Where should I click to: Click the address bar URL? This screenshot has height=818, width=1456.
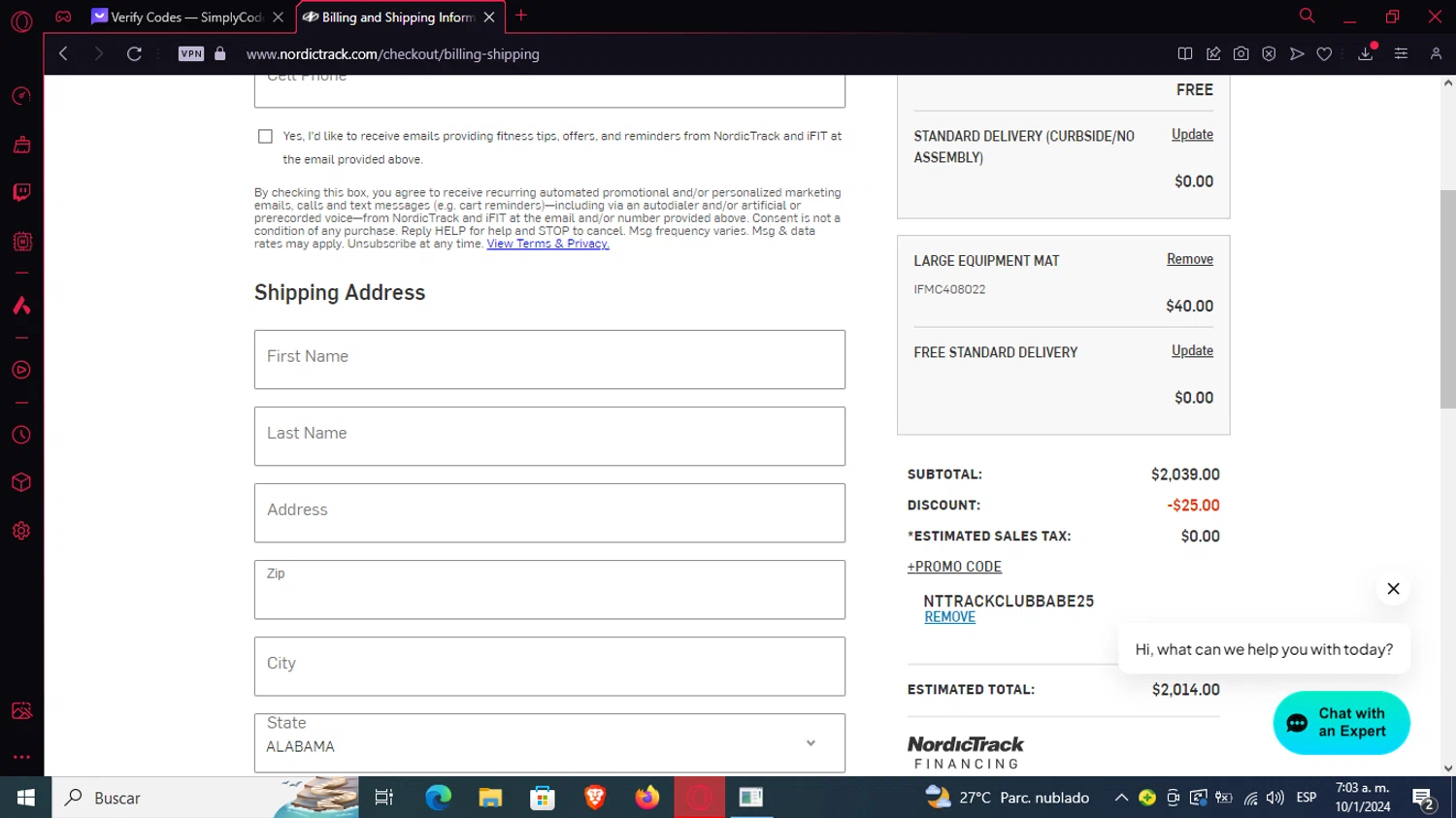click(x=392, y=54)
